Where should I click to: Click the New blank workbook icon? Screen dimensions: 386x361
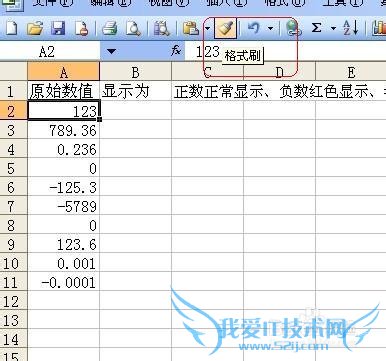[x=11, y=28]
